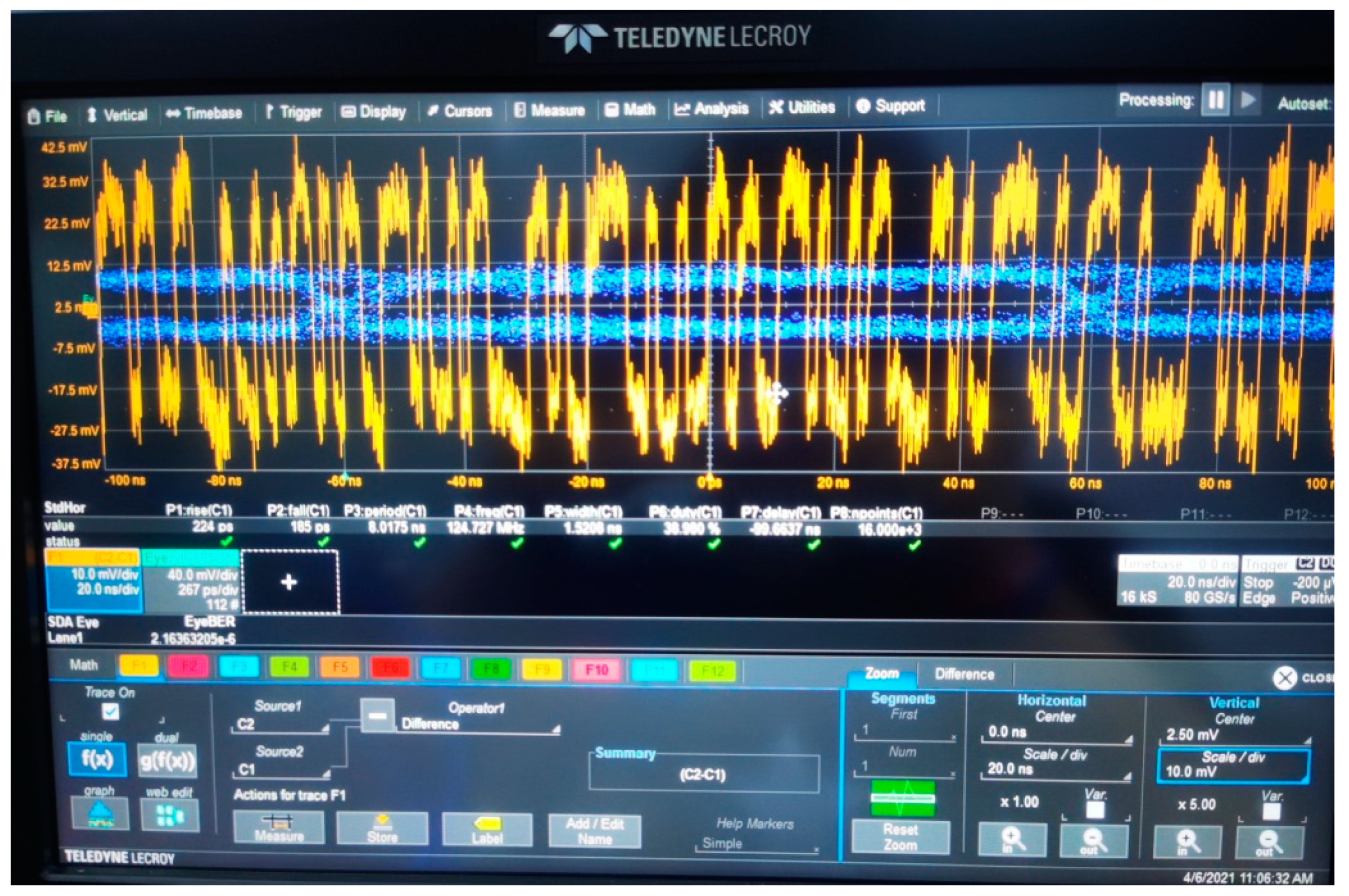Open the Operator1 Difference dropdown

coord(479,725)
